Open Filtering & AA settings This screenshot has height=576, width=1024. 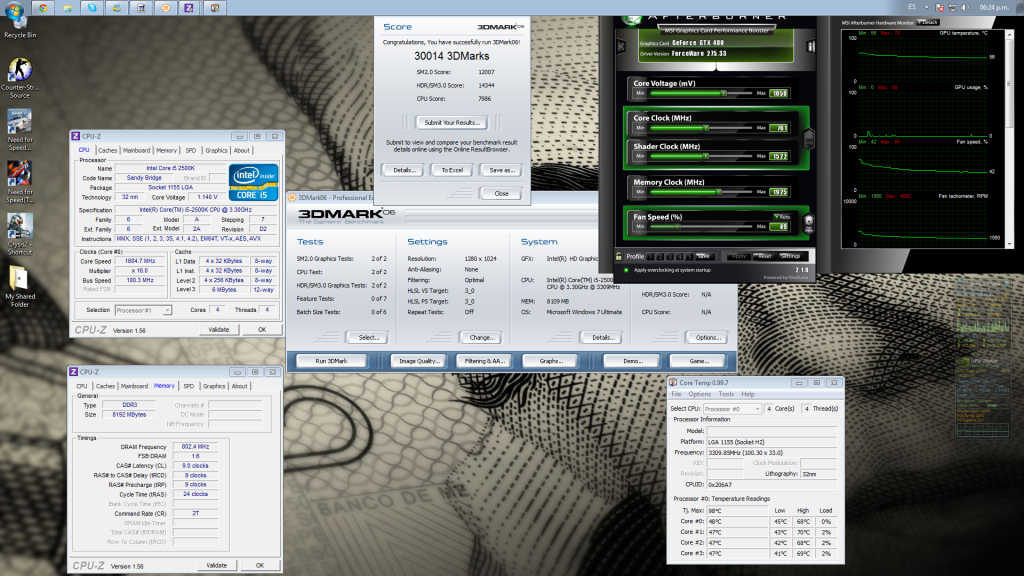(x=485, y=360)
